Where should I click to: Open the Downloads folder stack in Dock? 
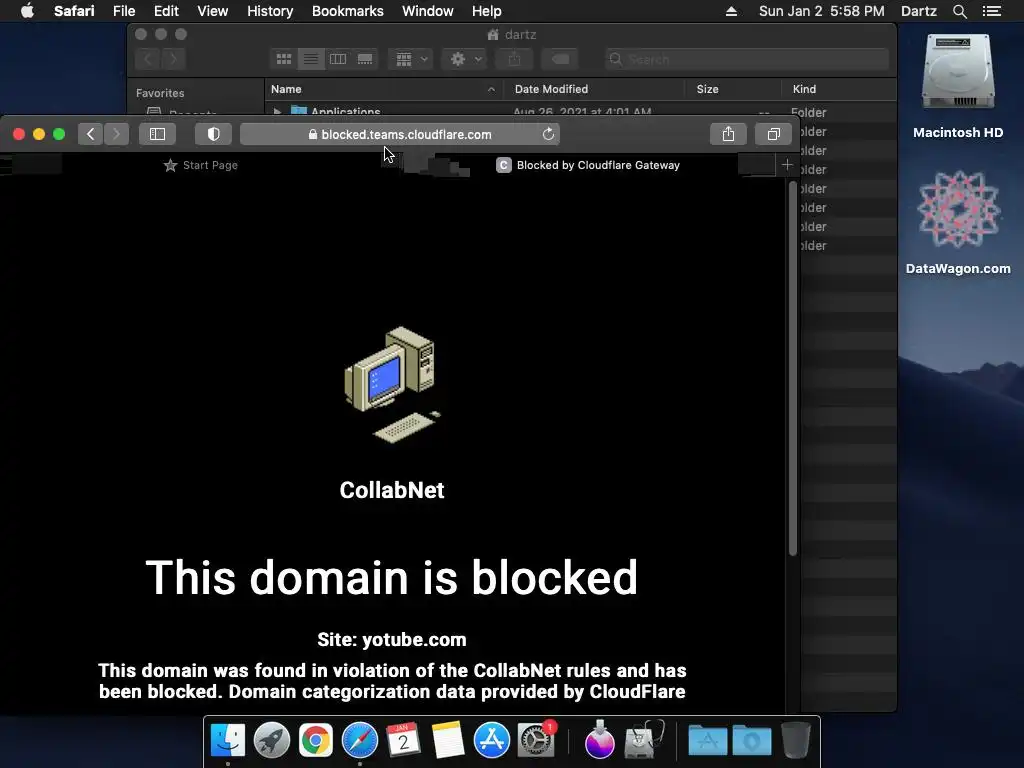752,740
